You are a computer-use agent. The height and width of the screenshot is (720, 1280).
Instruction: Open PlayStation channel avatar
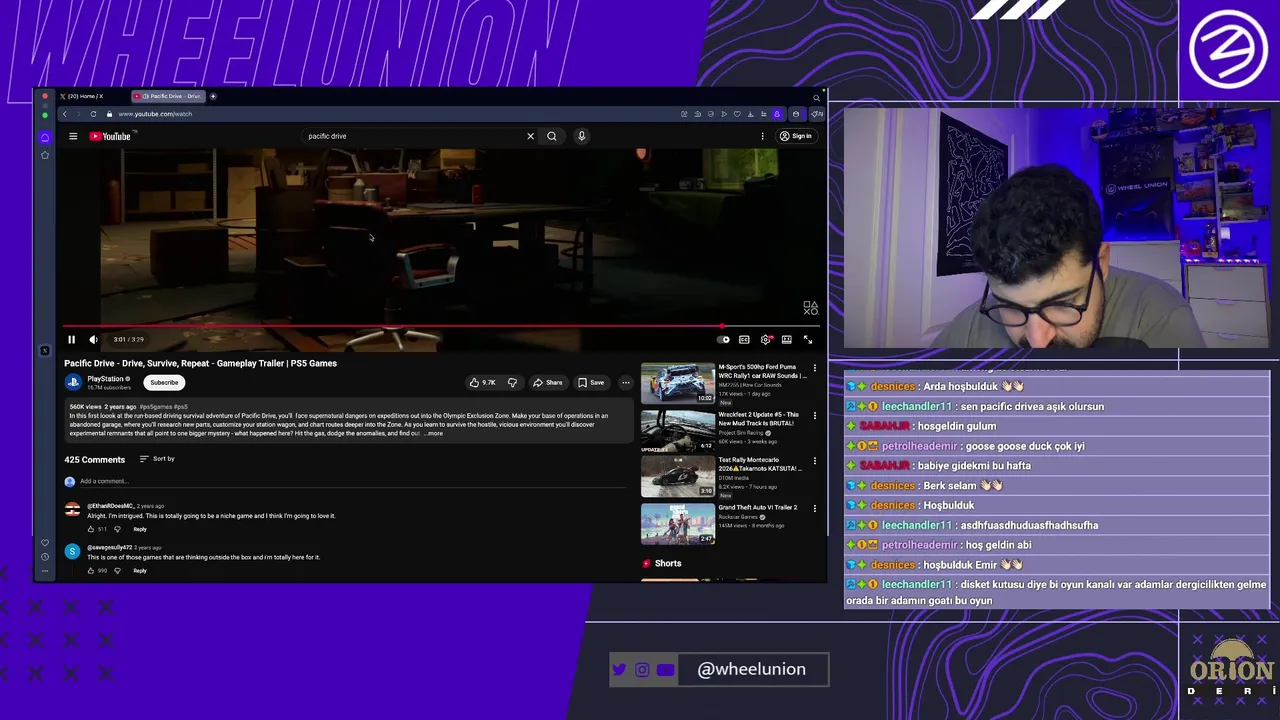[73, 382]
